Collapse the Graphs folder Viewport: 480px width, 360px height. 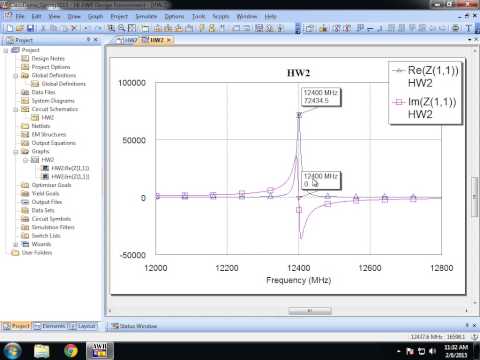[x=15, y=152]
